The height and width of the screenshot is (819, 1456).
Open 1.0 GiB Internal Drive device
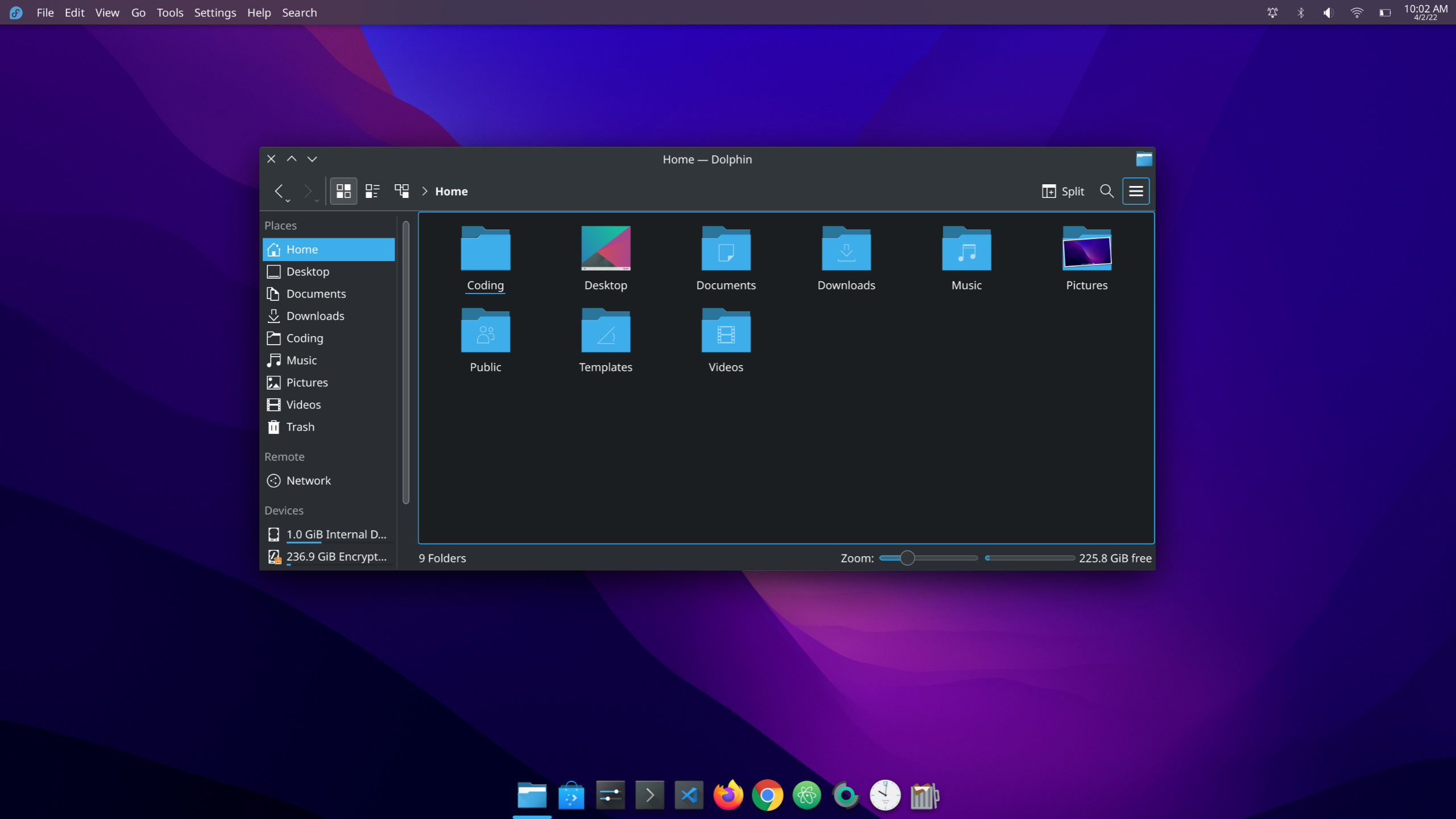(329, 534)
